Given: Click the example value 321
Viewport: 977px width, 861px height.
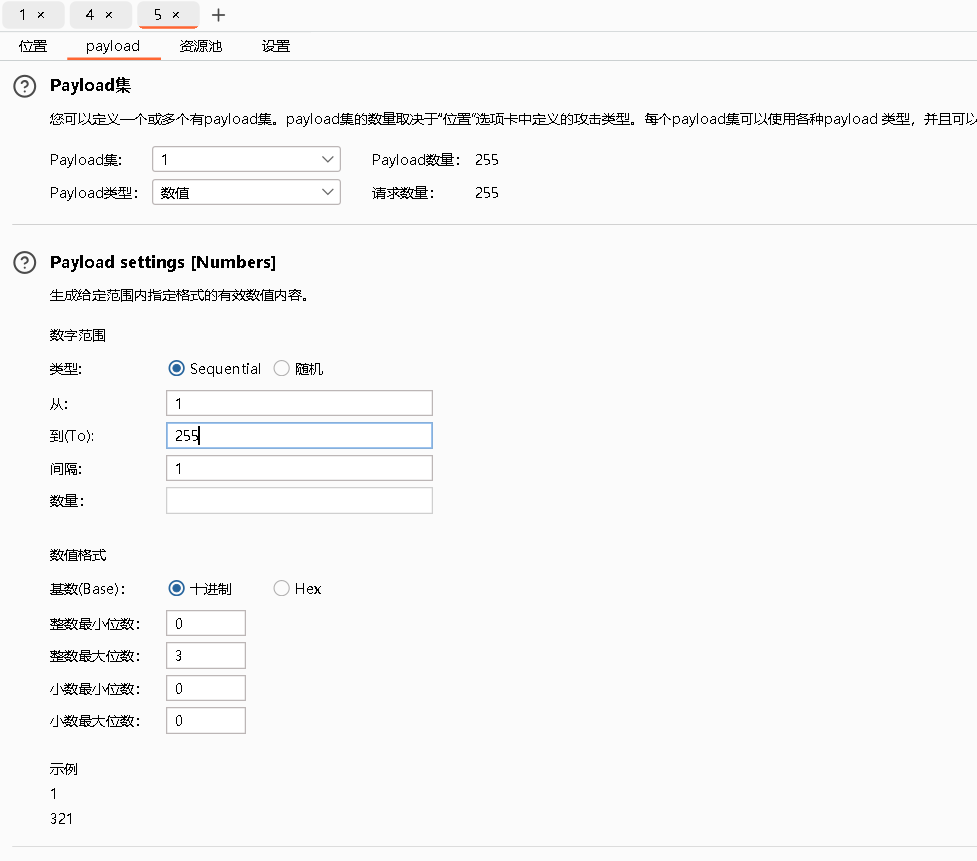Looking at the screenshot, I should tap(61, 819).
